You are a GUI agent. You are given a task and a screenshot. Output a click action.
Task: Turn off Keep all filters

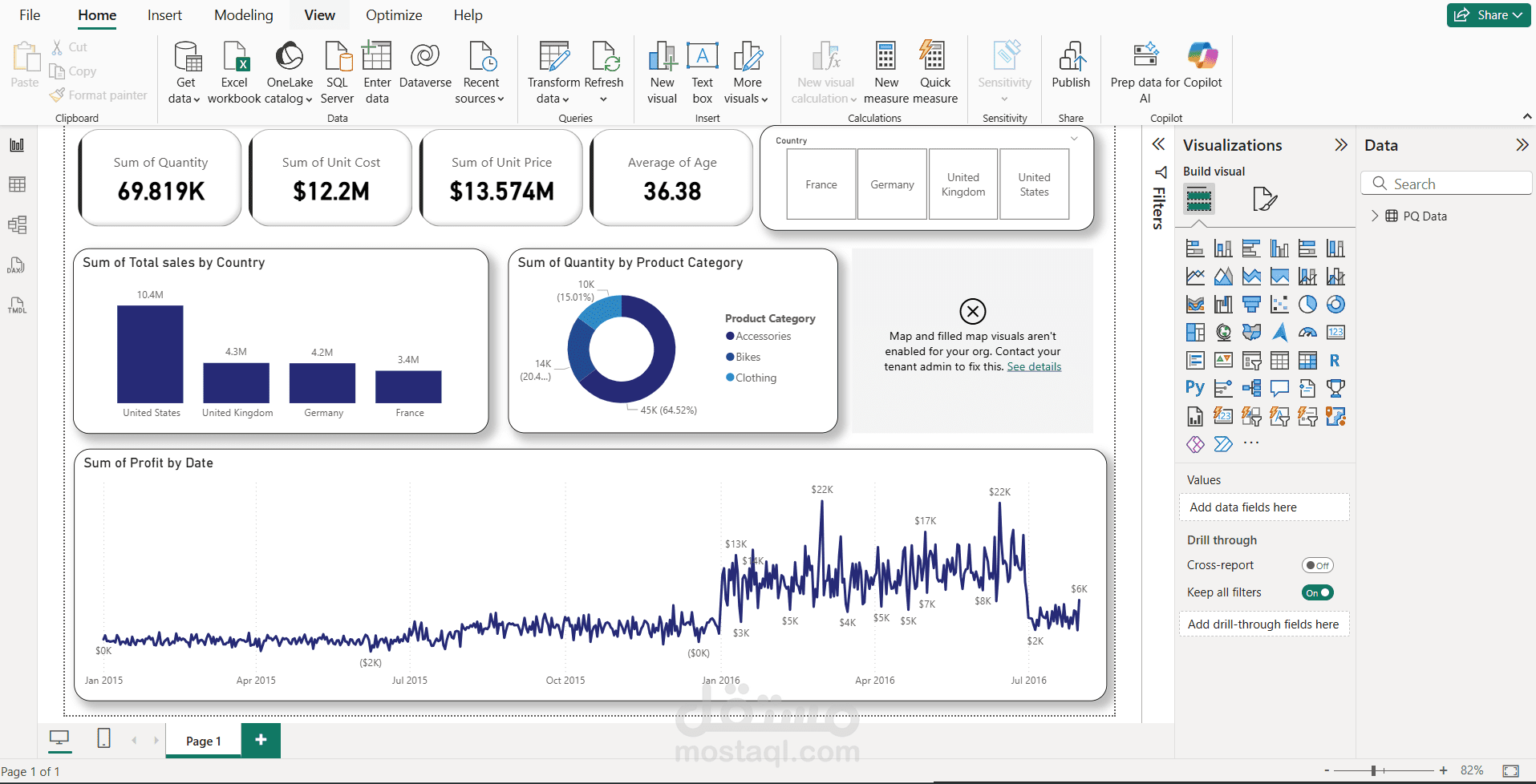point(1318,592)
